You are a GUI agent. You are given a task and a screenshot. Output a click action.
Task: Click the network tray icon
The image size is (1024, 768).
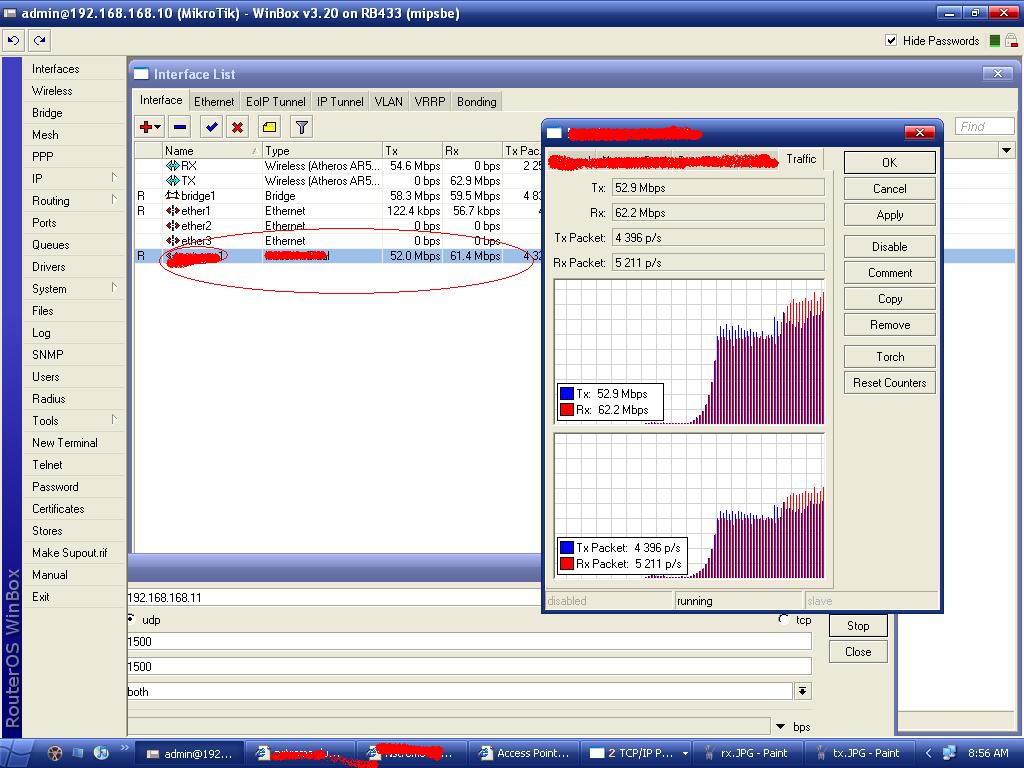coord(949,753)
